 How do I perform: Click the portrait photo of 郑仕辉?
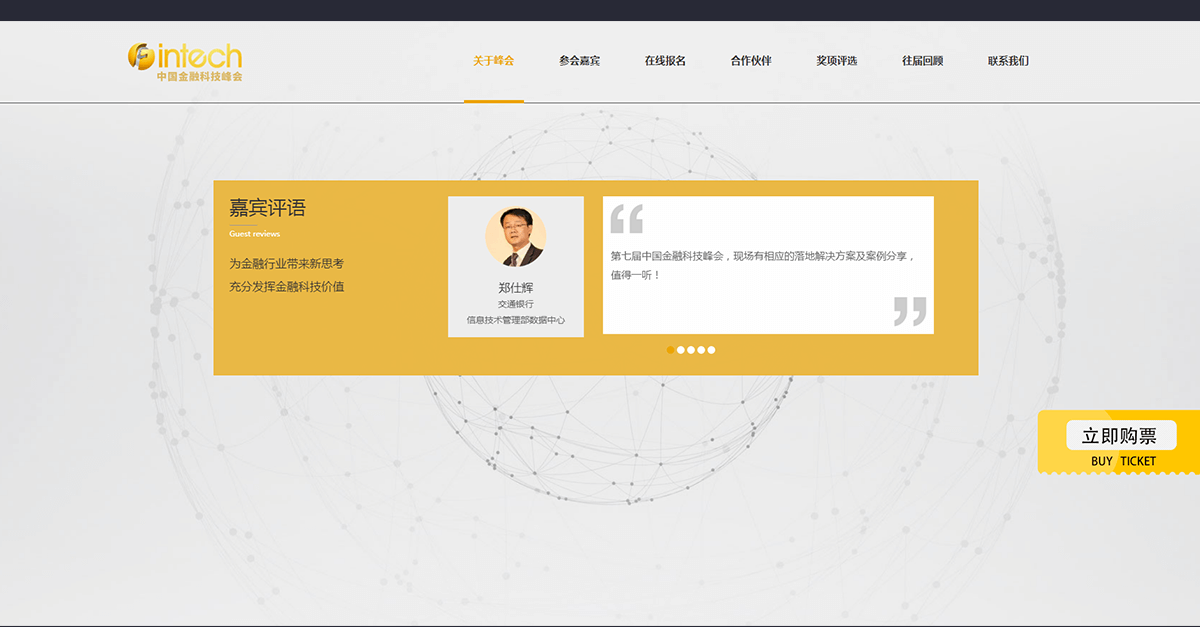point(516,237)
